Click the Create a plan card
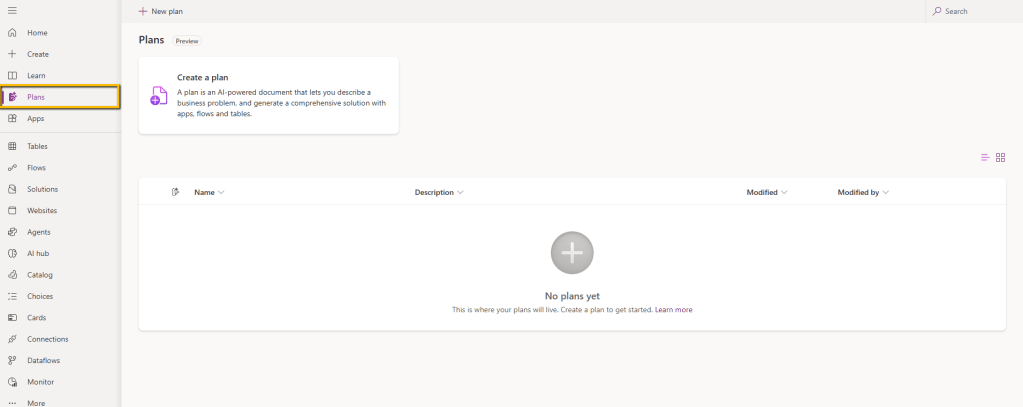The width and height of the screenshot is (1023, 407). (x=268, y=95)
